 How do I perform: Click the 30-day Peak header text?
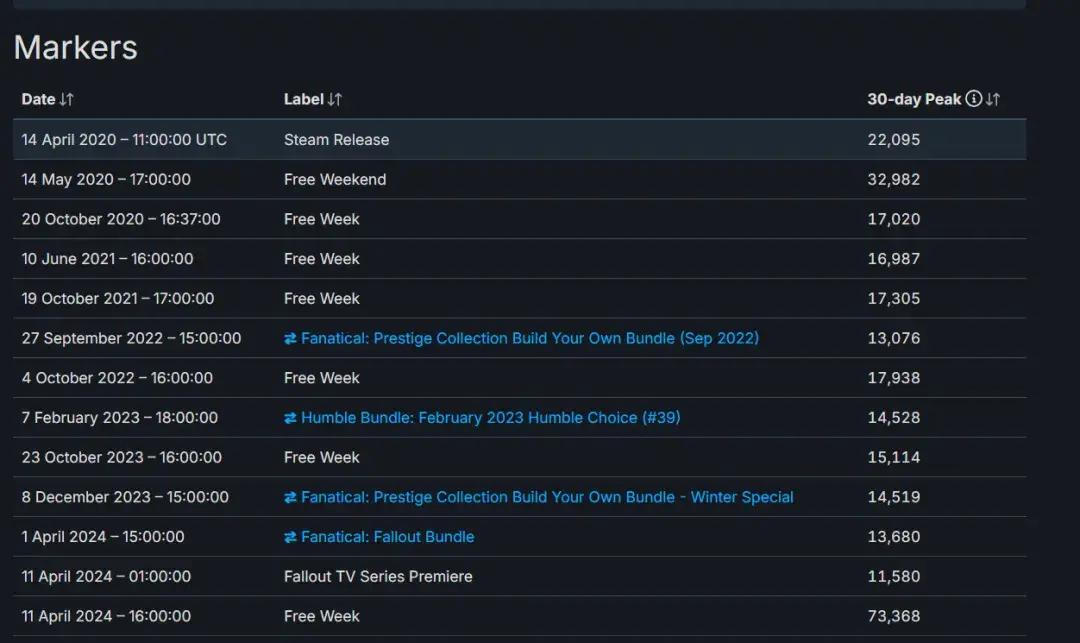pyautogui.click(x=914, y=99)
